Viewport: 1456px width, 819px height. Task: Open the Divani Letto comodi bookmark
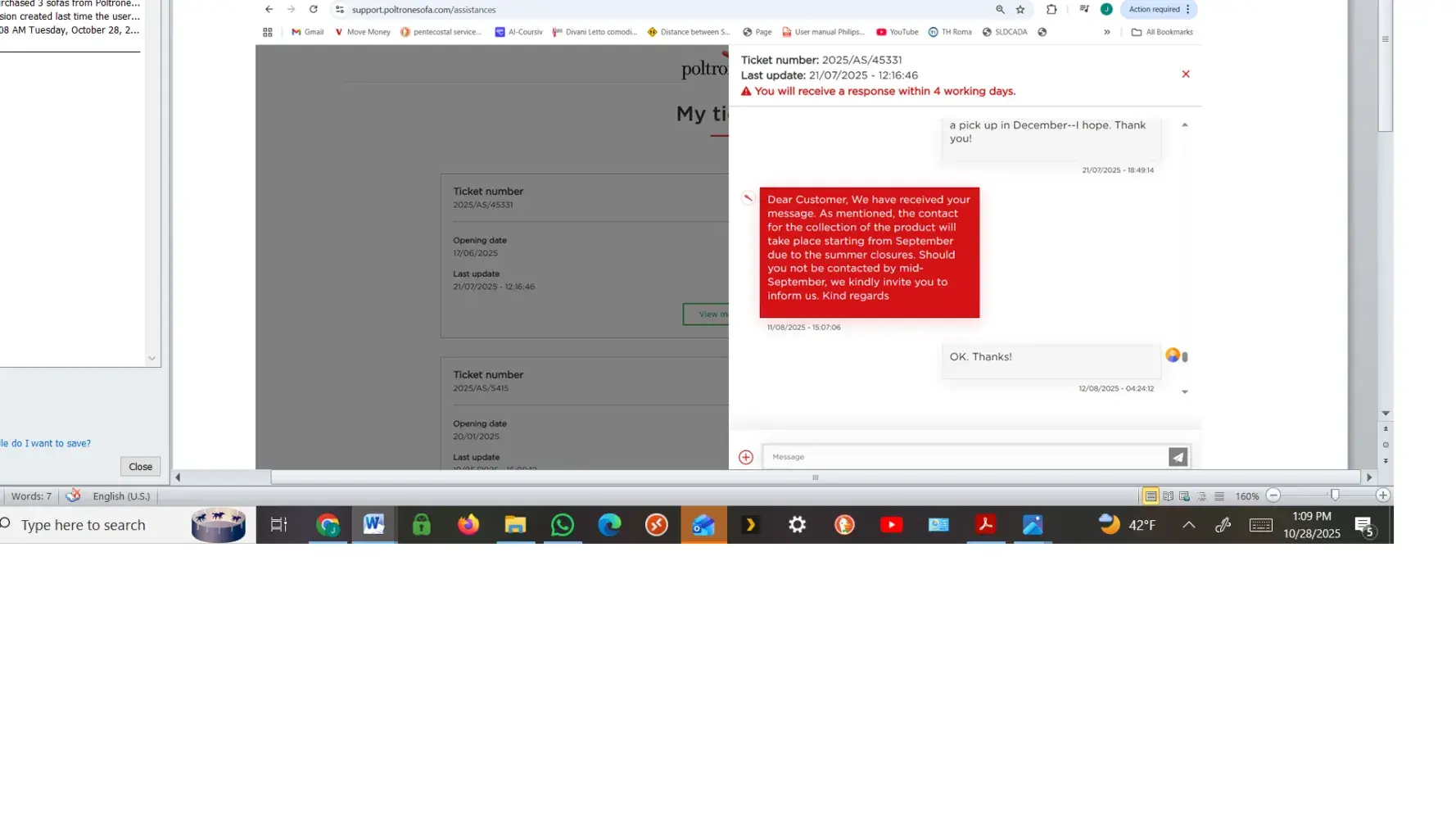pyautogui.click(x=595, y=32)
